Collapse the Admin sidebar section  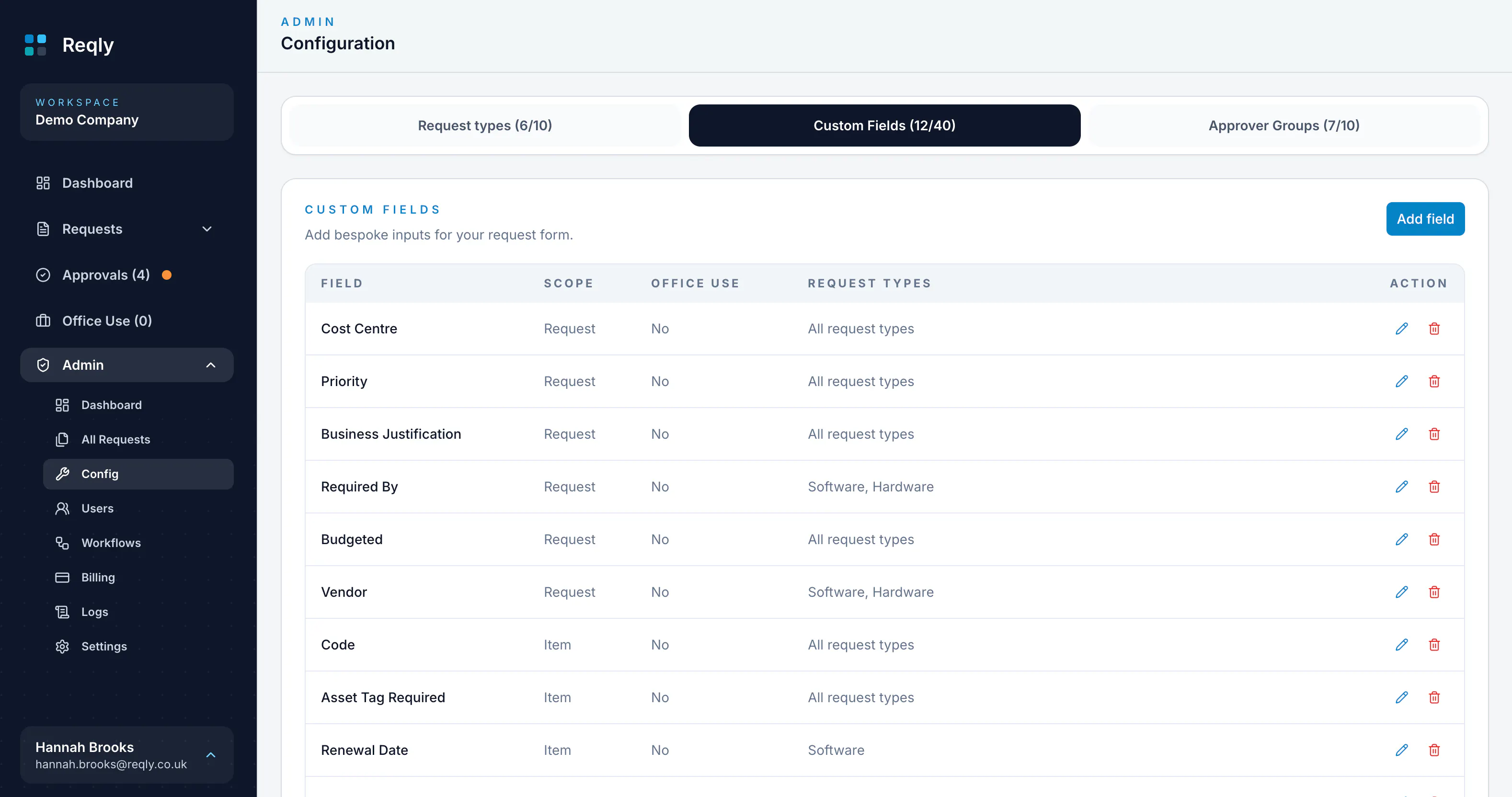127,365
